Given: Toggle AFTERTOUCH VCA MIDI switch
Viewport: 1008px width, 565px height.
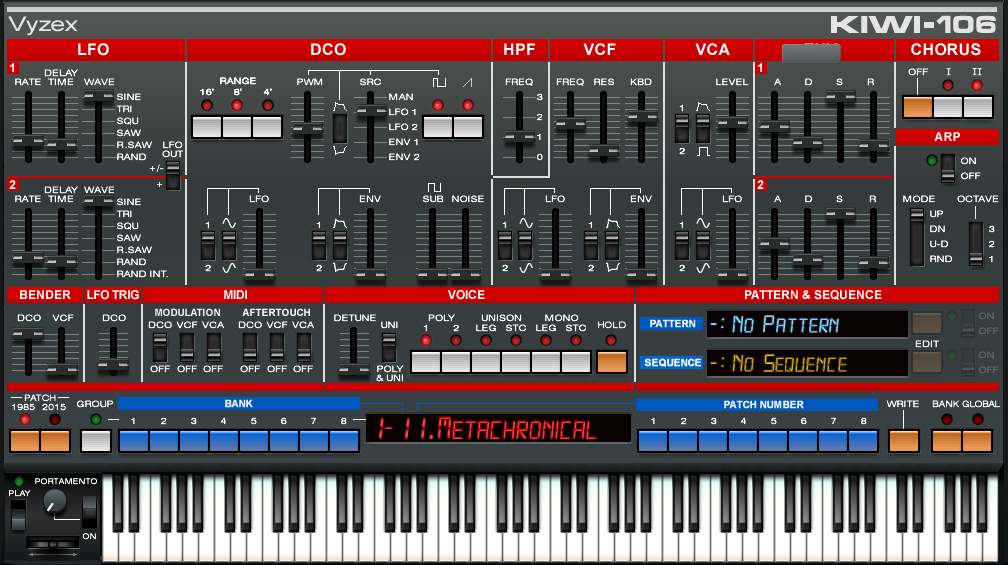Looking at the screenshot, I should [x=303, y=348].
